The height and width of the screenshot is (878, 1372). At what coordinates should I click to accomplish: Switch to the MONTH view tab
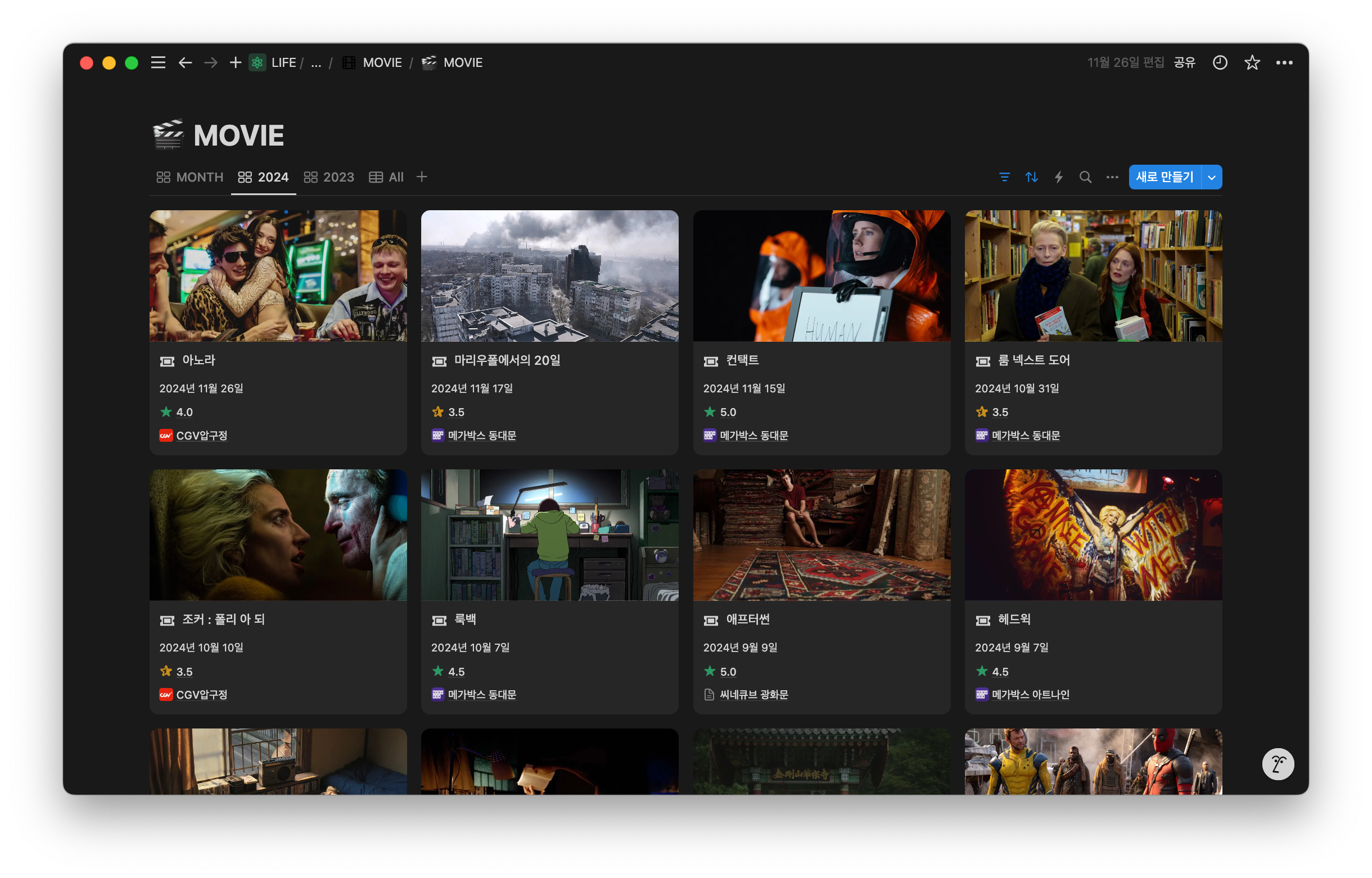(190, 177)
